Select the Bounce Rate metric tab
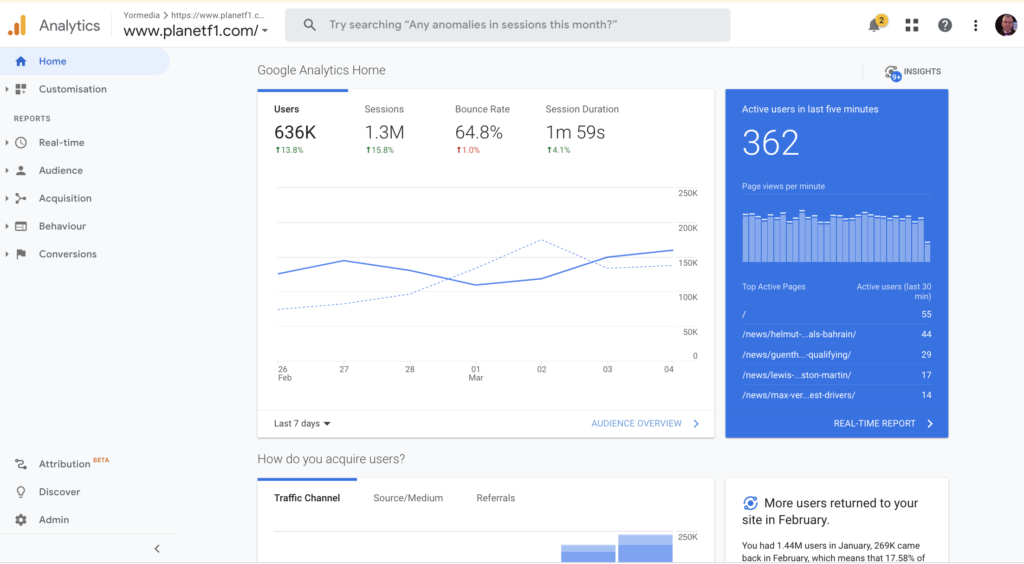1024x564 pixels. 484,129
